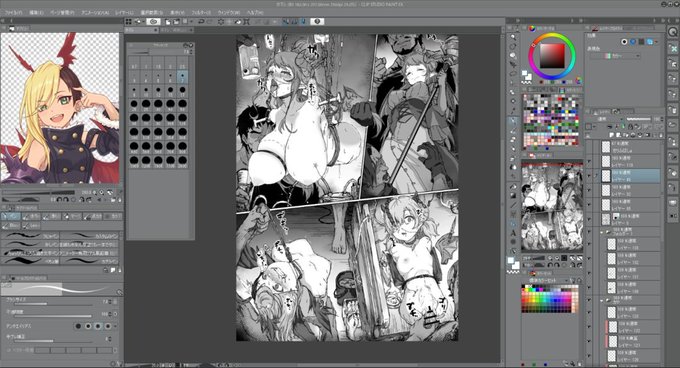This screenshot has width=680, height=368.
Task: Toggle visibility of layer レイヤー 112
Action: (589, 259)
